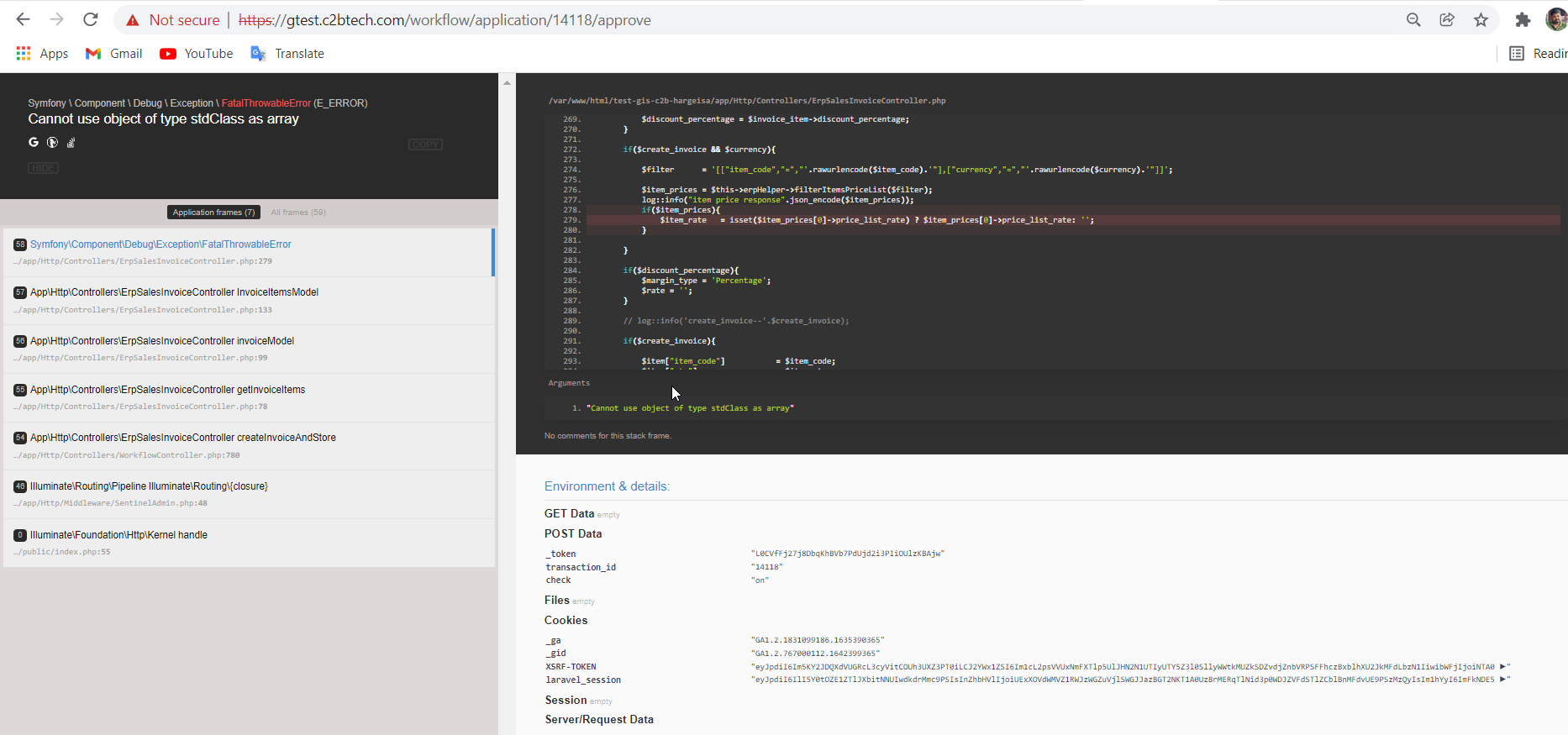
Task: Click the Server/Request Data heading
Action: (x=599, y=719)
